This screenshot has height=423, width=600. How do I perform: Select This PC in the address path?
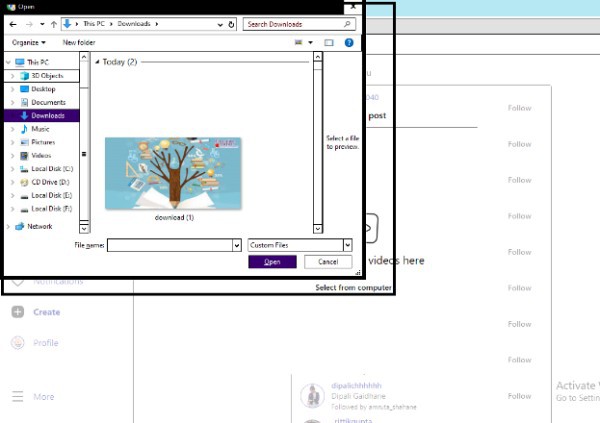pos(94,24)
